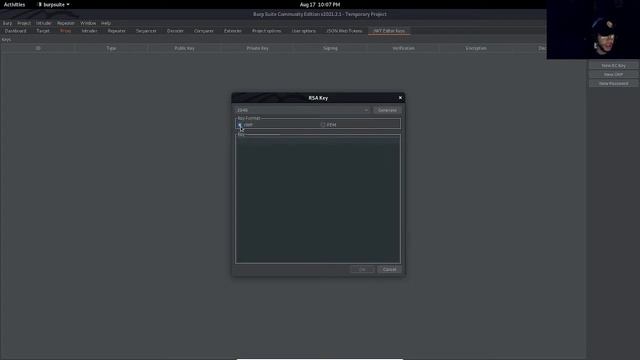Viewport: 640px width, 360px height.
Task: Open the clock showing Aug 17 10:07 PM
Action: click(x=320, y=4)
